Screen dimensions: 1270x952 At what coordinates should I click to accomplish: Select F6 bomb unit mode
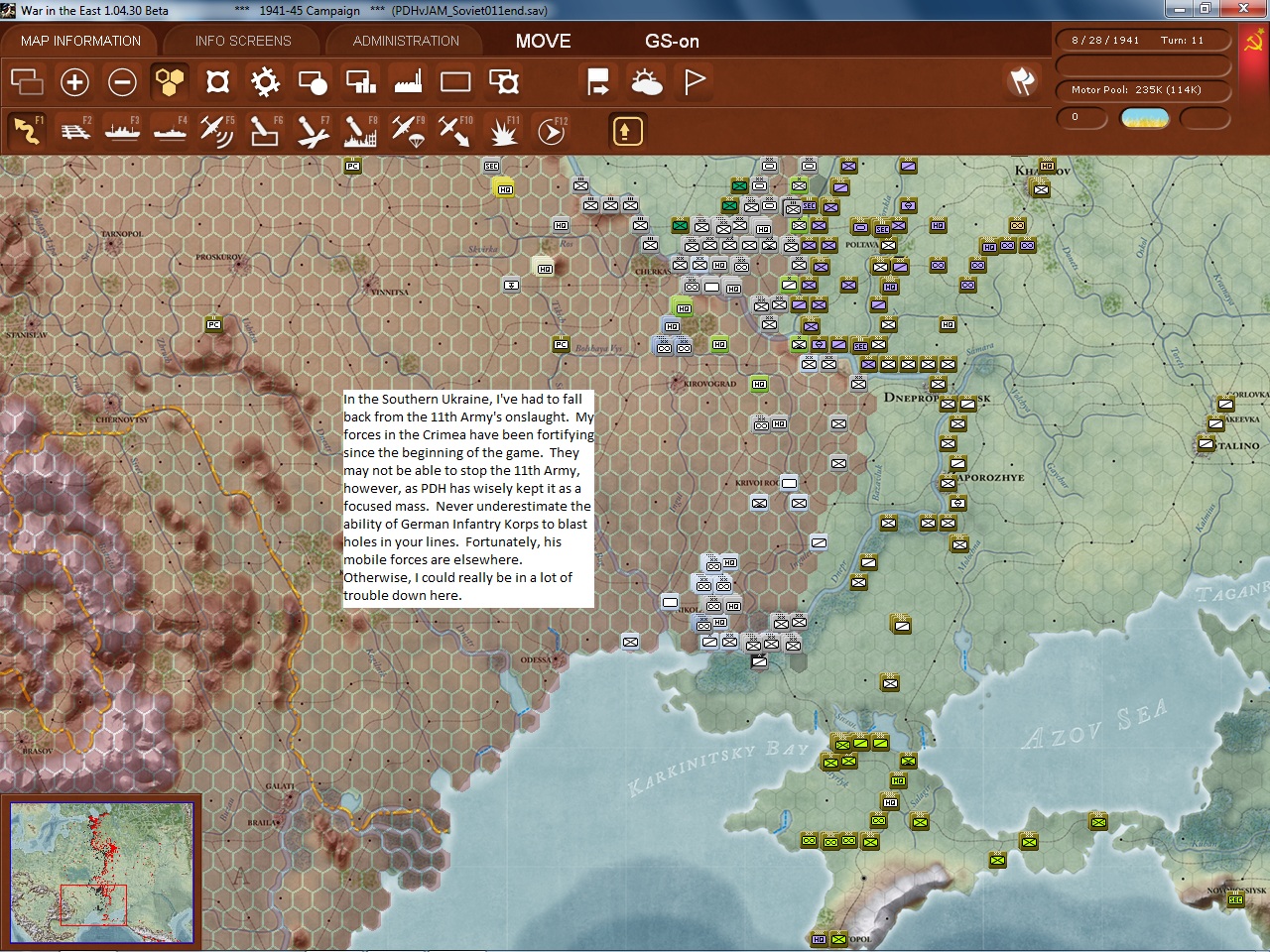coord(265,130)
